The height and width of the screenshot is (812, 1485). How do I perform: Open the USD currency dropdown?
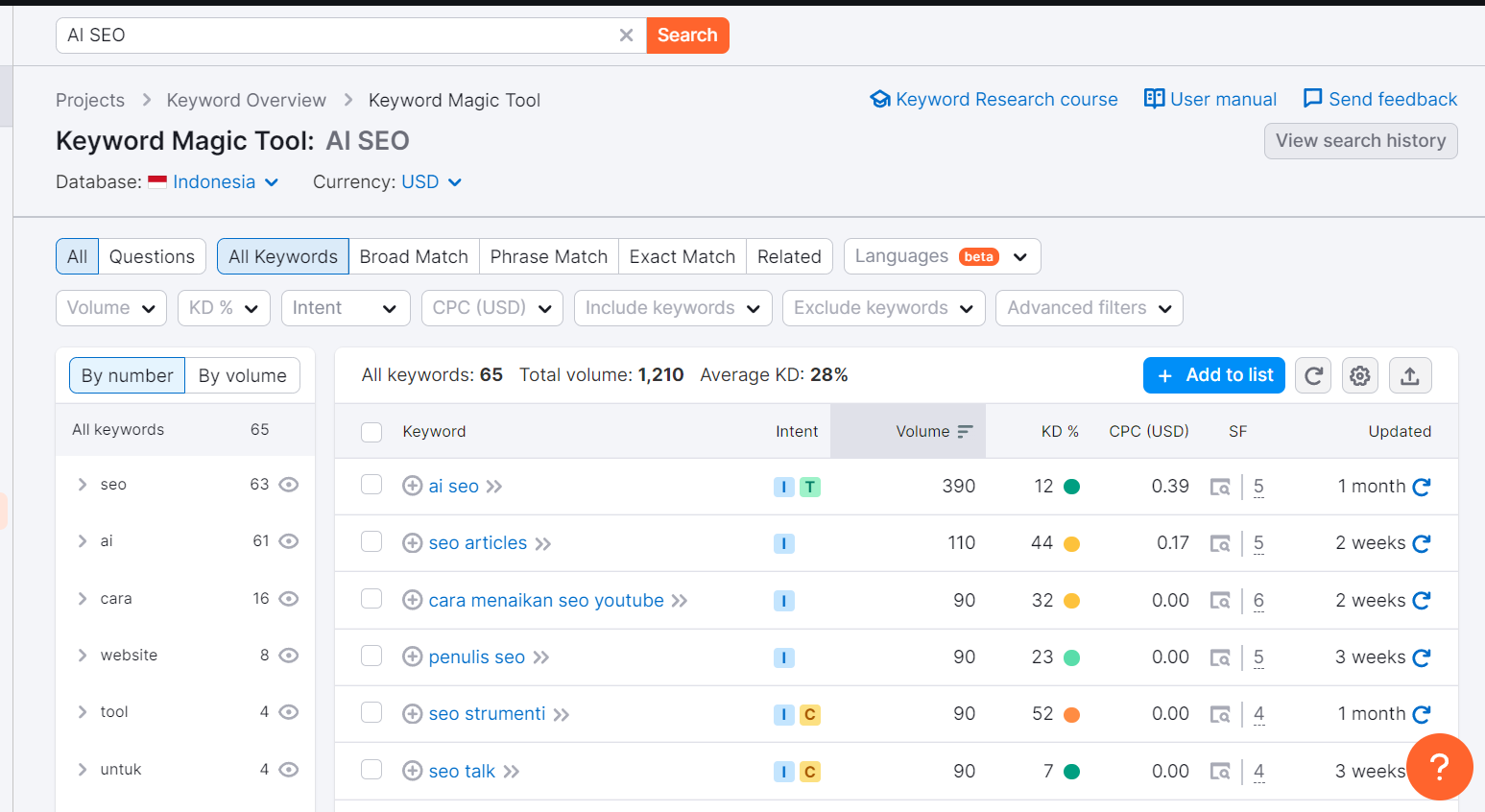tap(431, 182)
